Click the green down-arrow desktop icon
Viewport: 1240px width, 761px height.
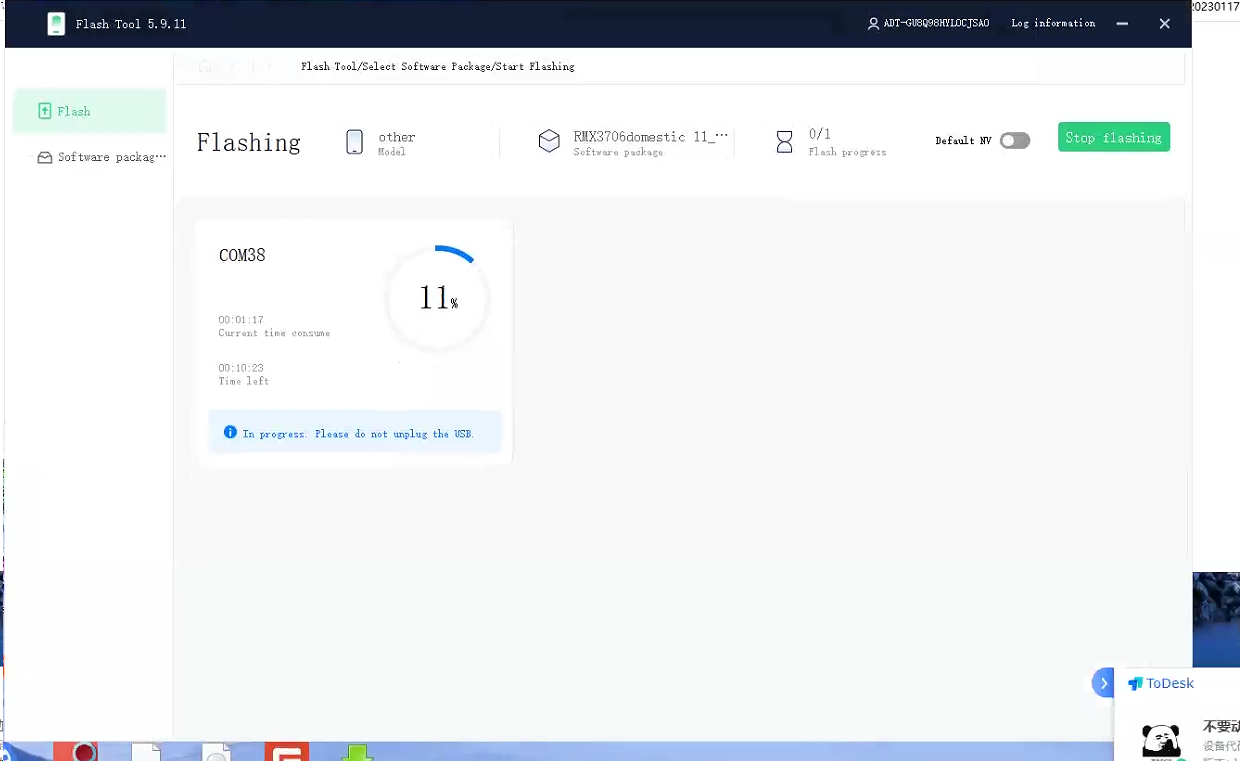pyautogui.click(x=357, y=752)
